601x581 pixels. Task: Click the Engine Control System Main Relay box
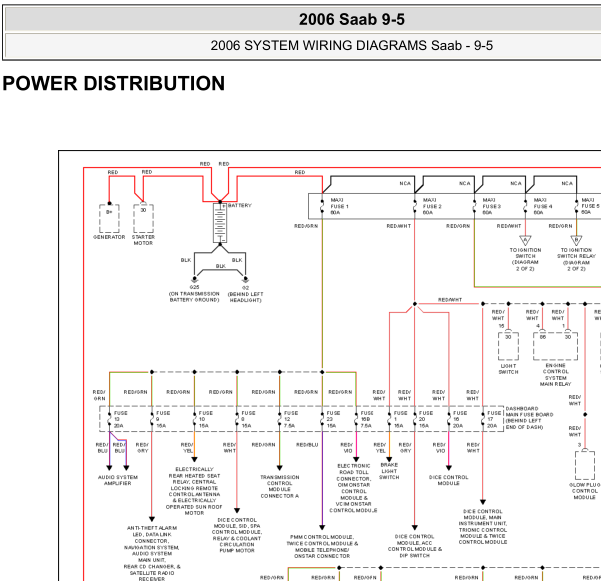(555, 346)
